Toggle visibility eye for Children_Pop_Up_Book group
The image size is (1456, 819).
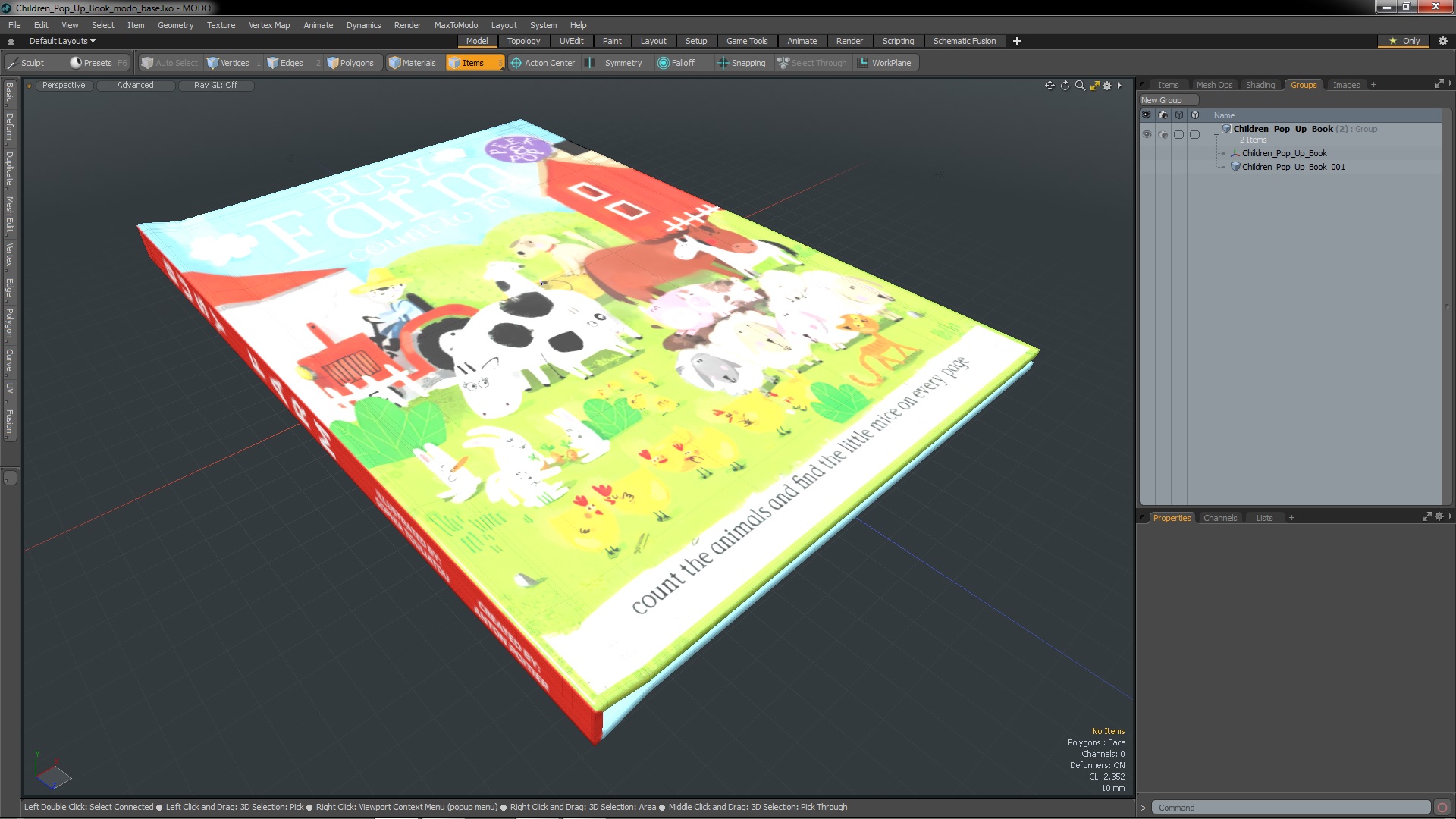click(x=1147, y=134)
